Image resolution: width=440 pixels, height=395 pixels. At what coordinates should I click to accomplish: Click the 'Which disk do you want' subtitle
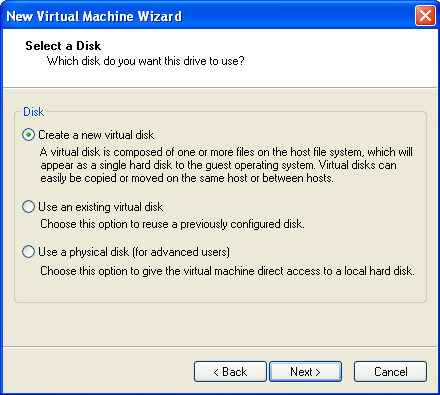coord(145,61)
